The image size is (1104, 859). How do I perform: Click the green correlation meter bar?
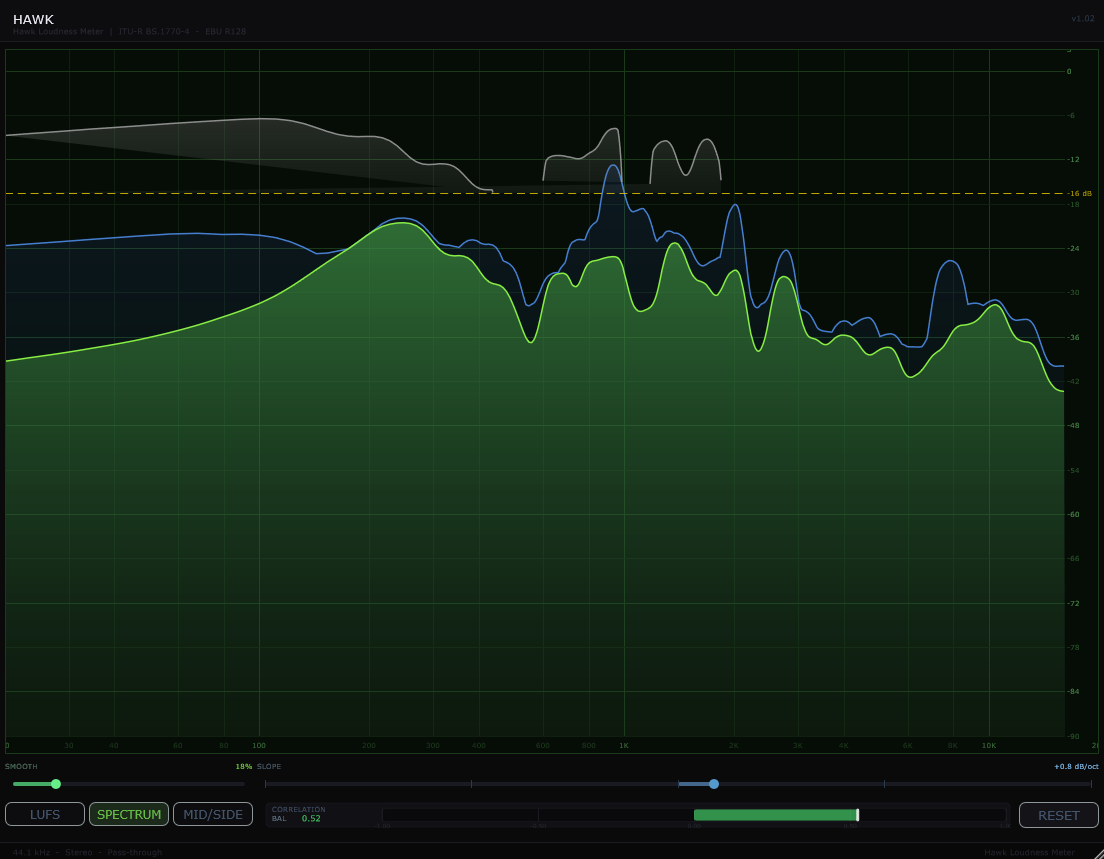[775, 815]
